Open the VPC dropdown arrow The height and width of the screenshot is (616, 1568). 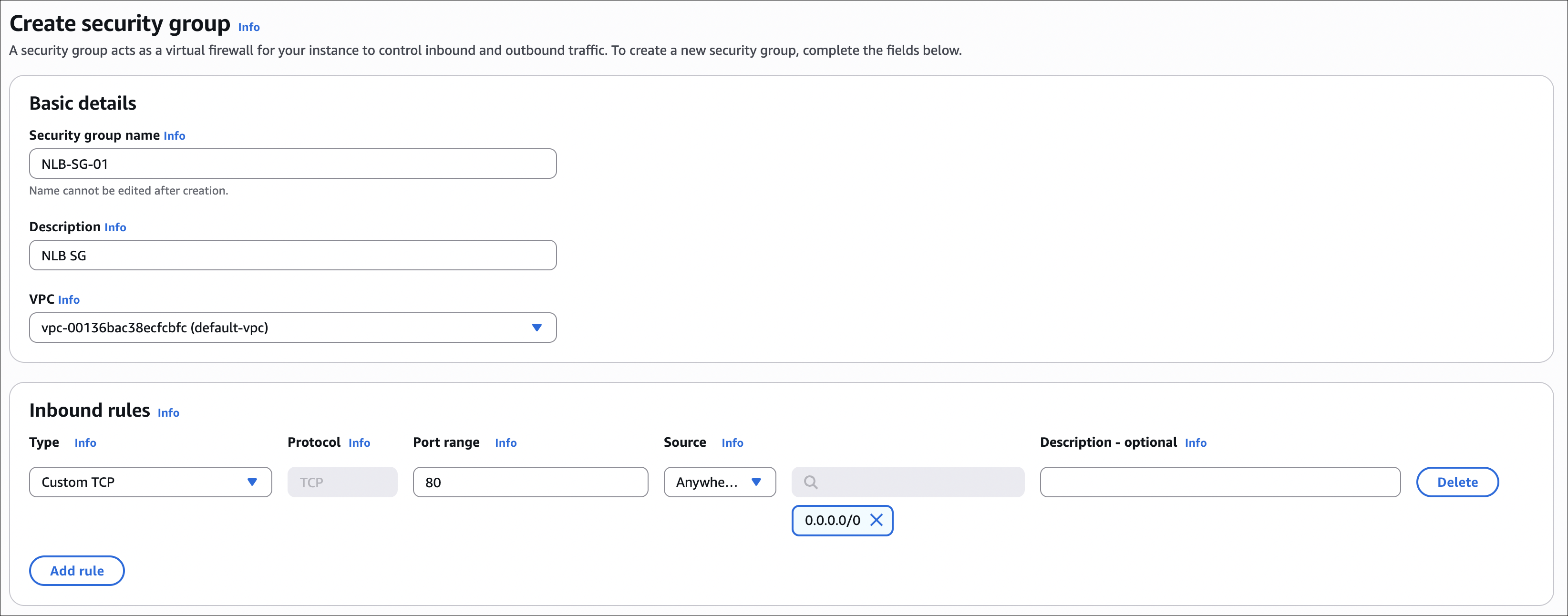(x=536, y=328)
